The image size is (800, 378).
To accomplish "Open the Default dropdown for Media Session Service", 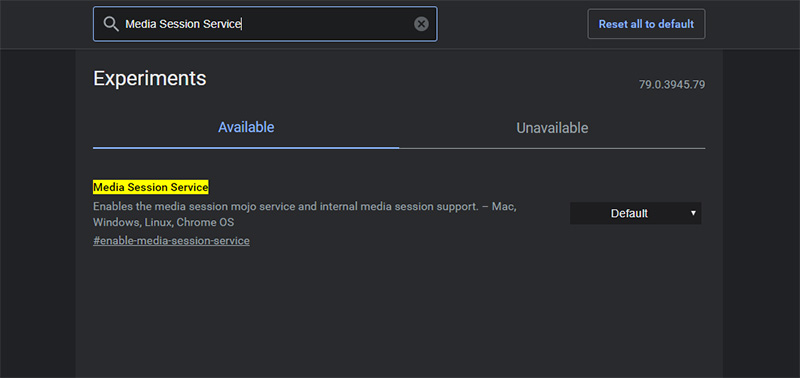I will tap(635, 213).
